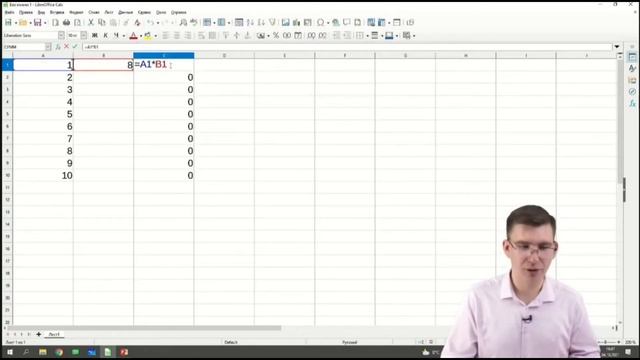This screenshot has height=360, width=640.
Task: Open the File menu
Action: (x=9, y=12)
